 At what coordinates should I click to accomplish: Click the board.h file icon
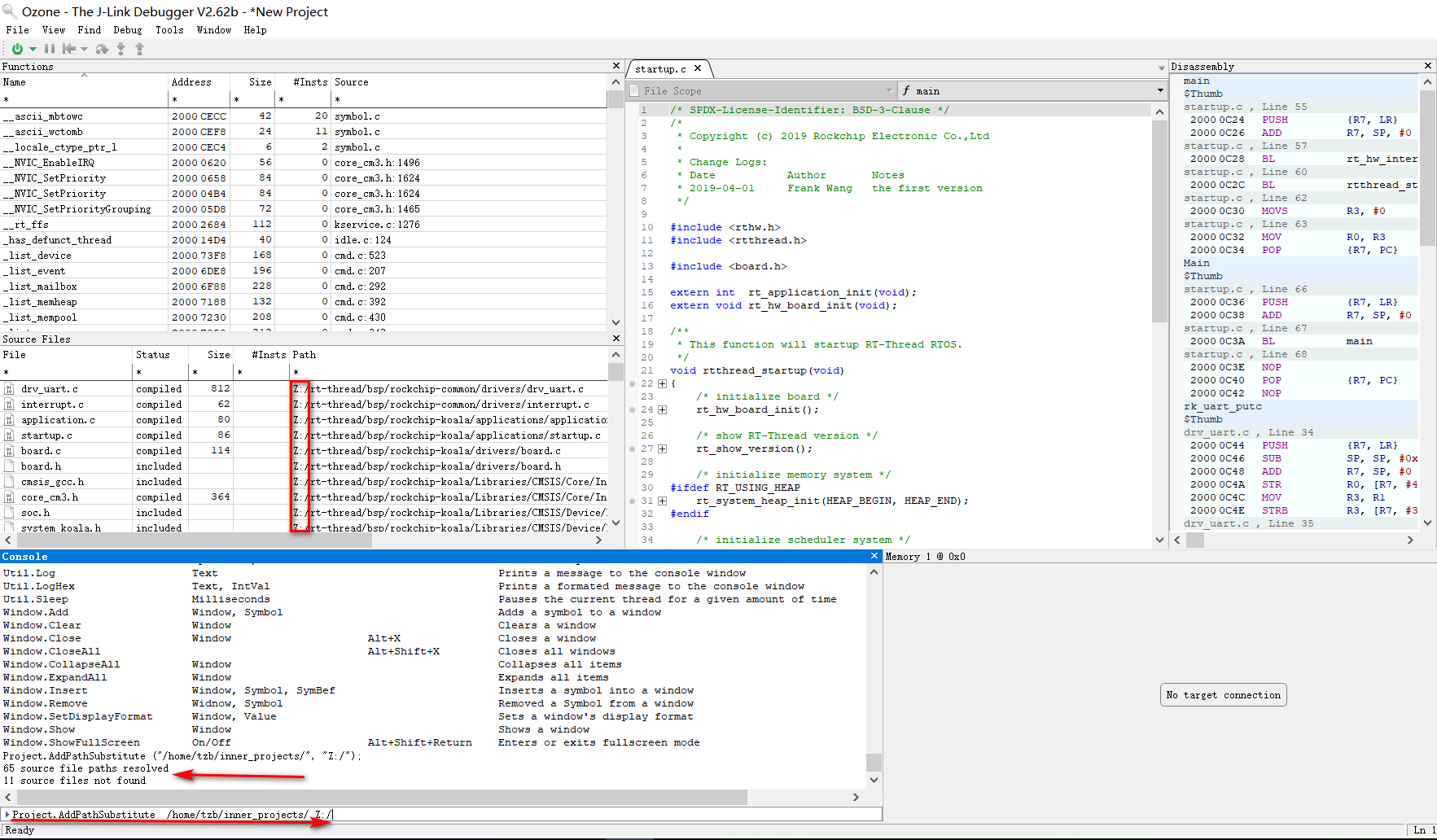click(9, 466)
